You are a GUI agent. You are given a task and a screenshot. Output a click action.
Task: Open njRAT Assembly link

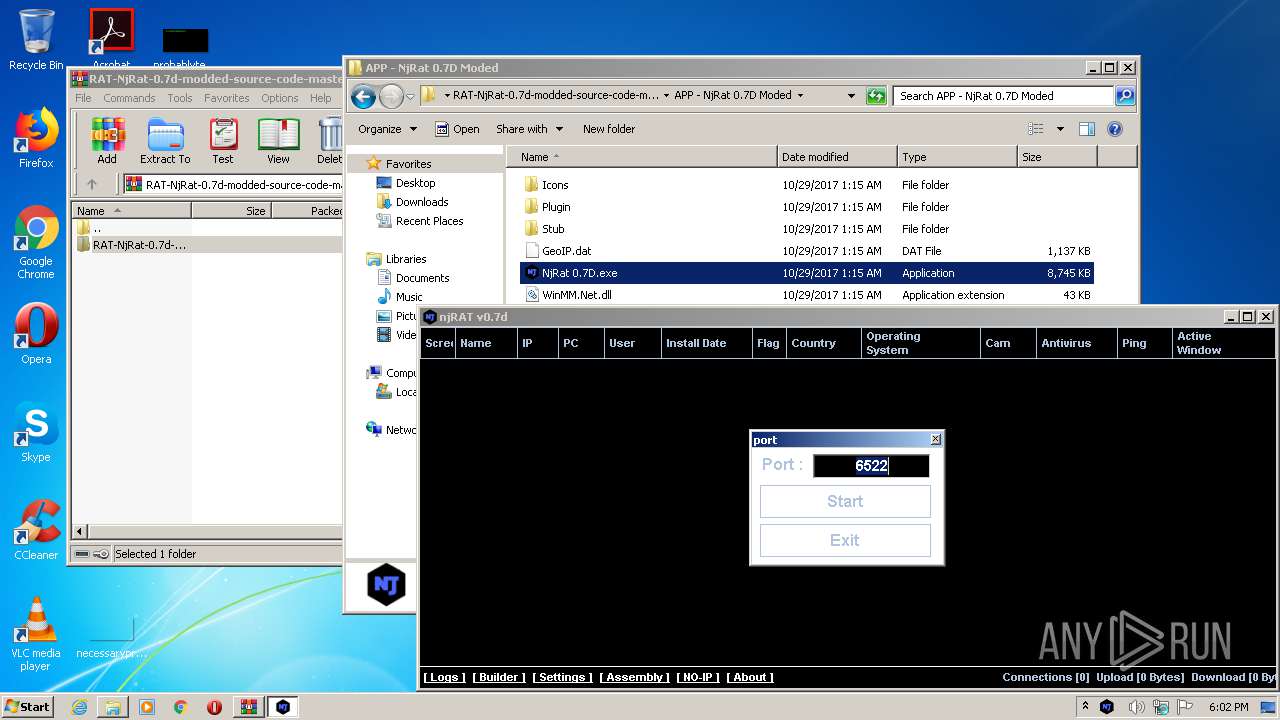point(635,677)
